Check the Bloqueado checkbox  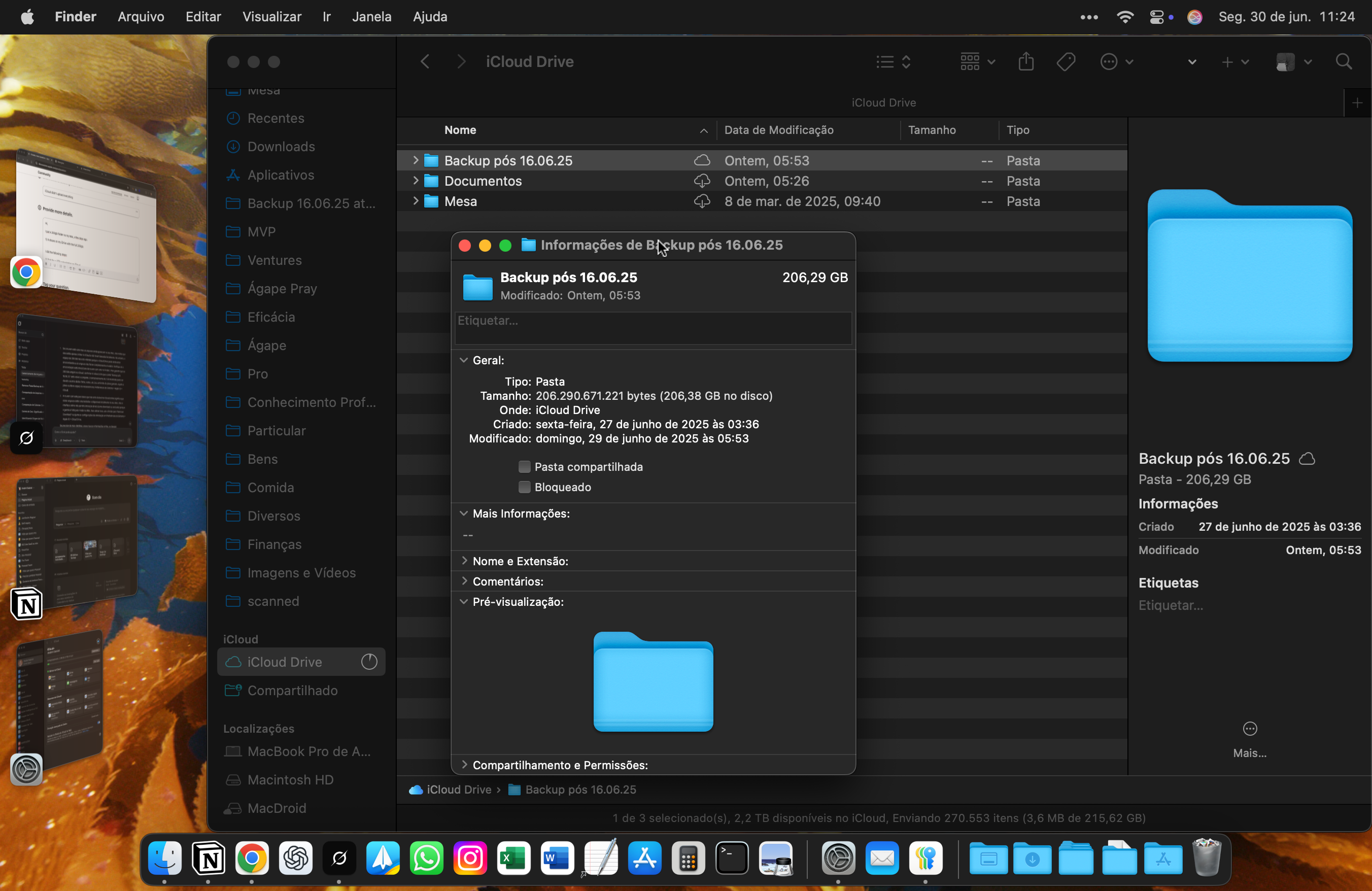[524, 487]
